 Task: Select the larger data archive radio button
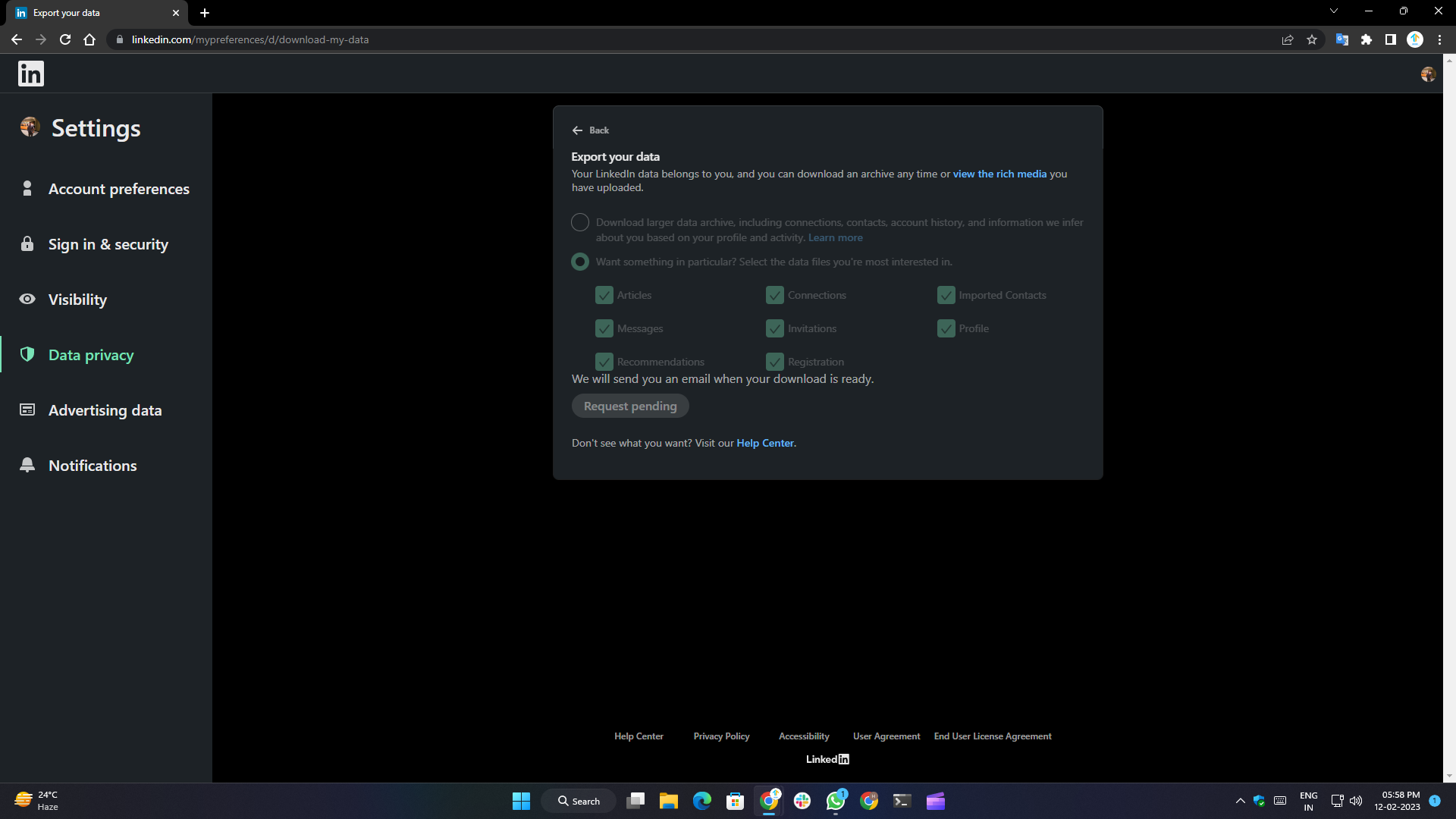(x=580, y=222)
